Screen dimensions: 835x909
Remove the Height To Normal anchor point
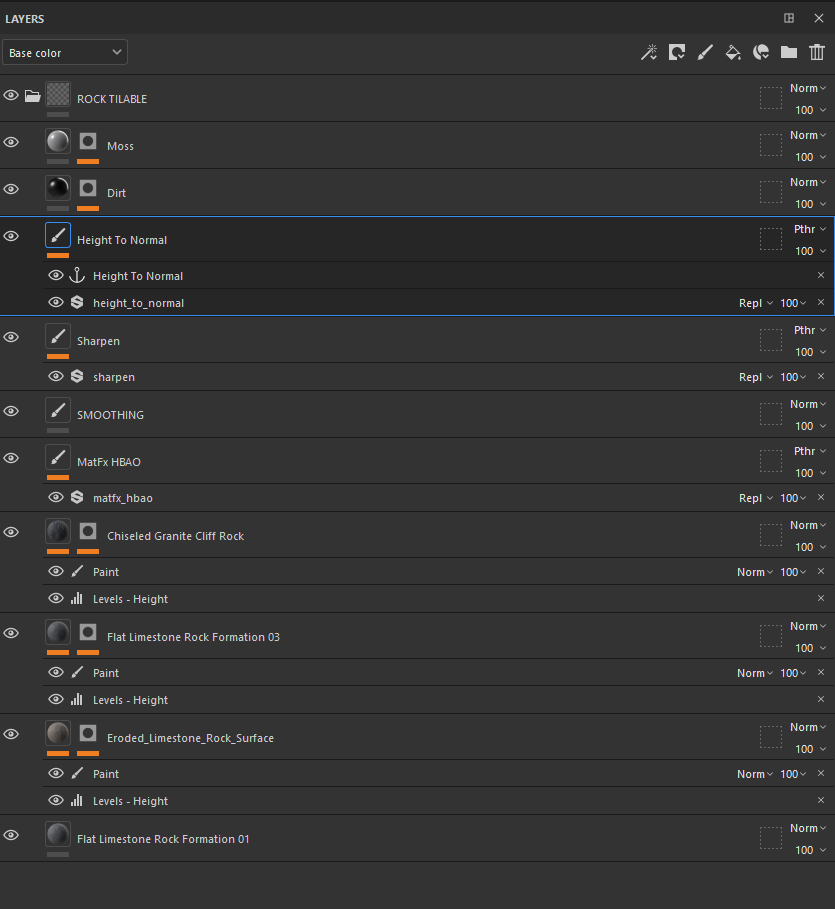821,275
